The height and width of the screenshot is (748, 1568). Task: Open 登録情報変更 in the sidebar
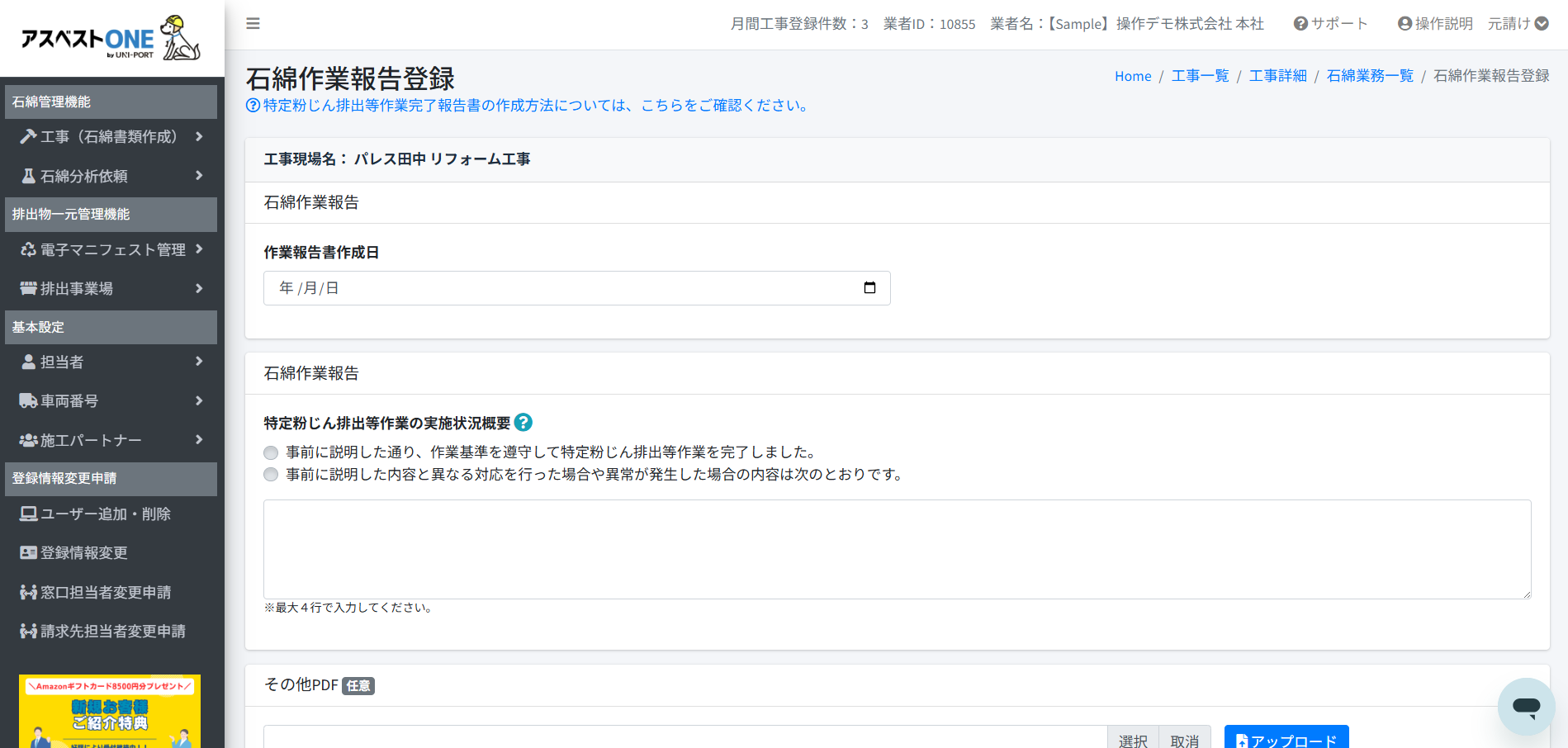83,553
